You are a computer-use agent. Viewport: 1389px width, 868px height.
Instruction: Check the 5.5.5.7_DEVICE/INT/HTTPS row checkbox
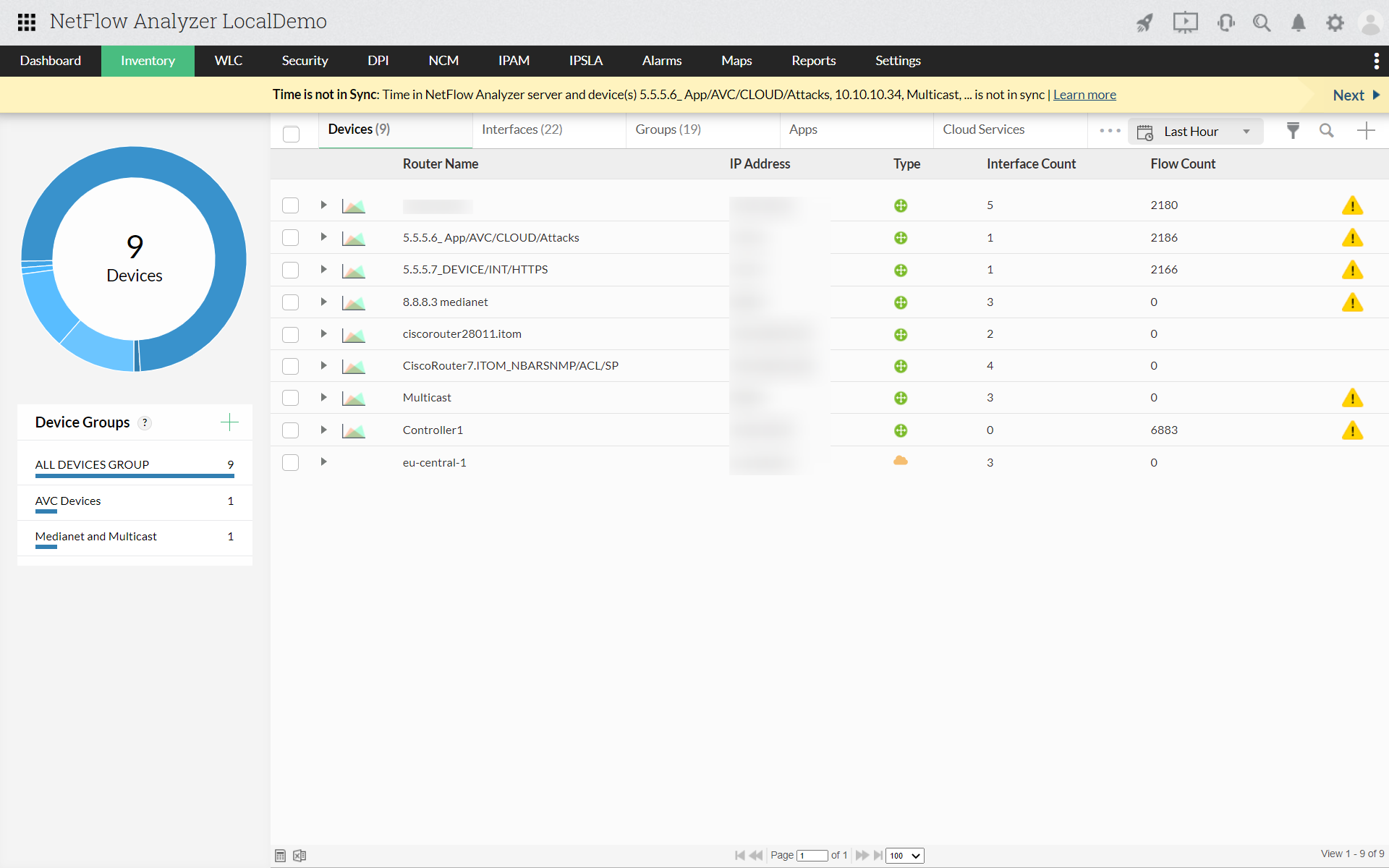pos(290,270)
